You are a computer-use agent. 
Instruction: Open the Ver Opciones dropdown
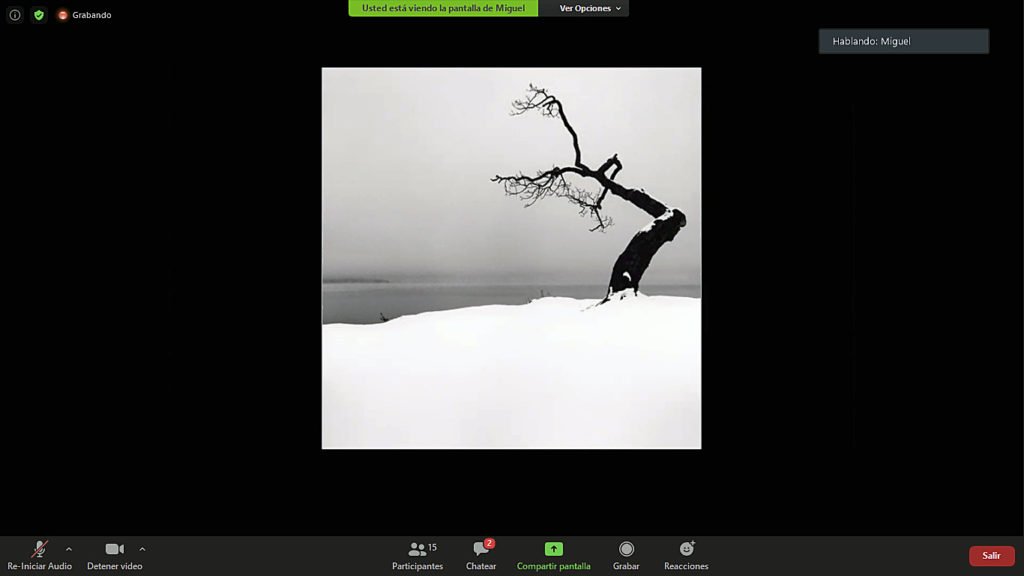click(589, 8)
